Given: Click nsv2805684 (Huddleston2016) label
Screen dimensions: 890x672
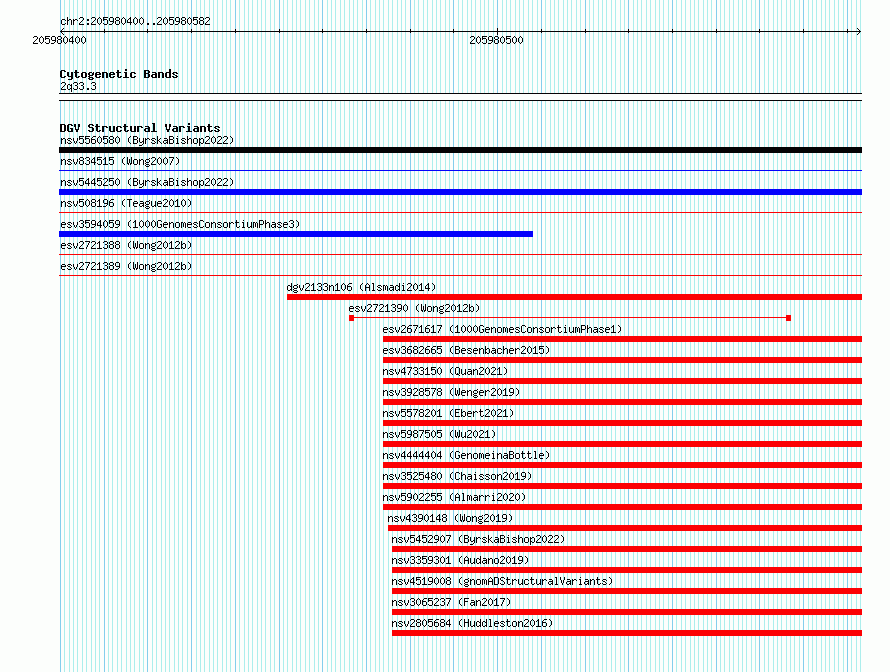Looking at the screenshot, I should [x=472, y=623].
